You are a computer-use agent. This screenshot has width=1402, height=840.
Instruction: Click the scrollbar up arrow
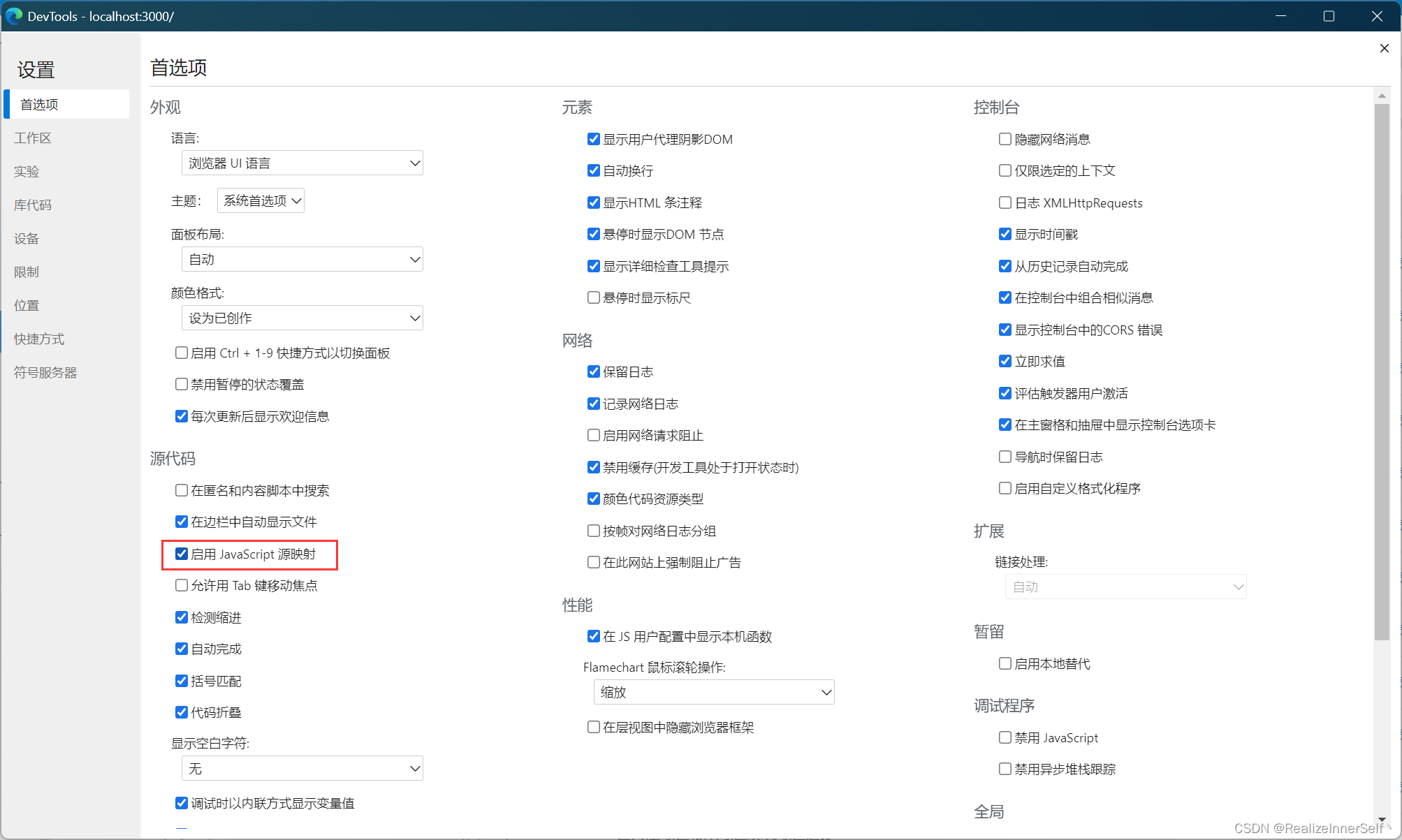1381,96
